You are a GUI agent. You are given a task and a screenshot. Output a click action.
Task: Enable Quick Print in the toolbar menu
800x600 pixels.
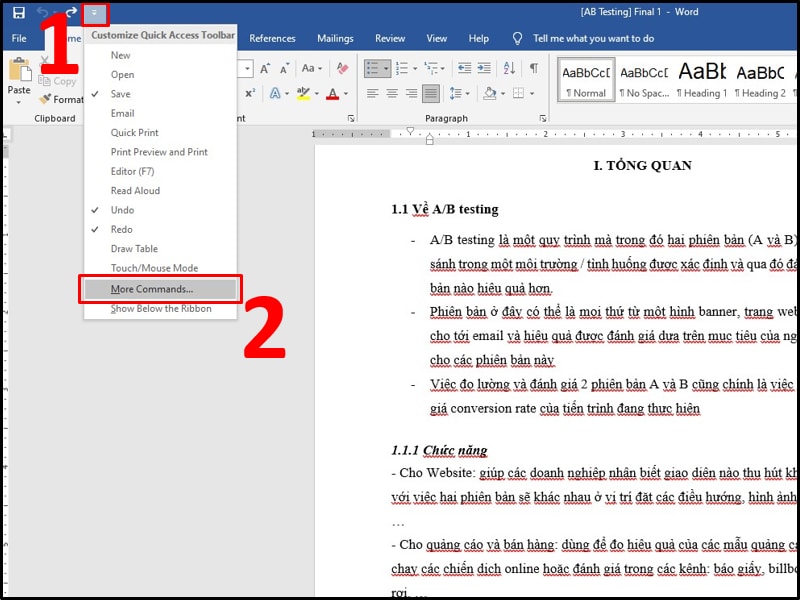coord(160,133)
